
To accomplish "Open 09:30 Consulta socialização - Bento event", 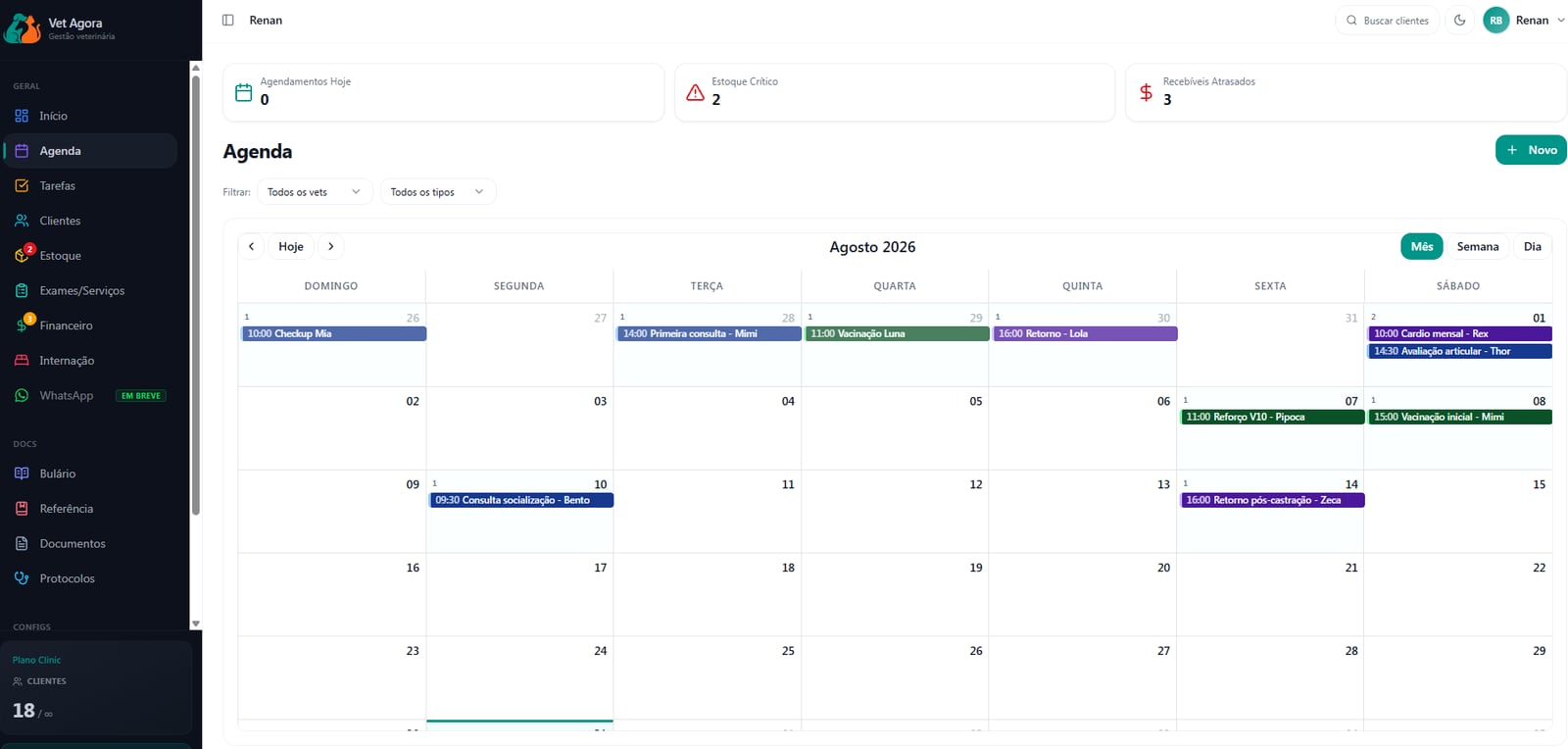I will [521, 500].
